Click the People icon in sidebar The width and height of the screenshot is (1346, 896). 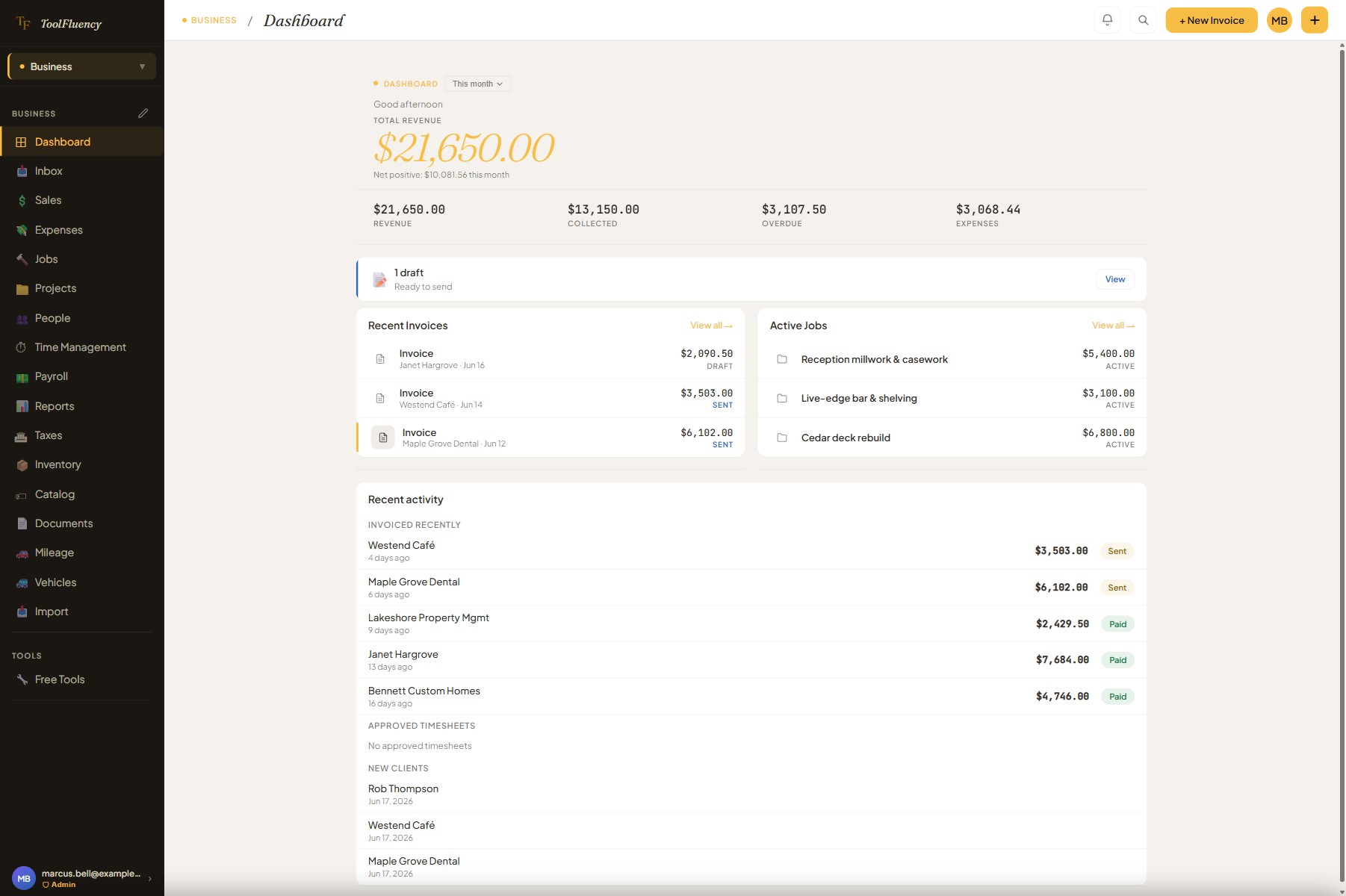point(22,318)
